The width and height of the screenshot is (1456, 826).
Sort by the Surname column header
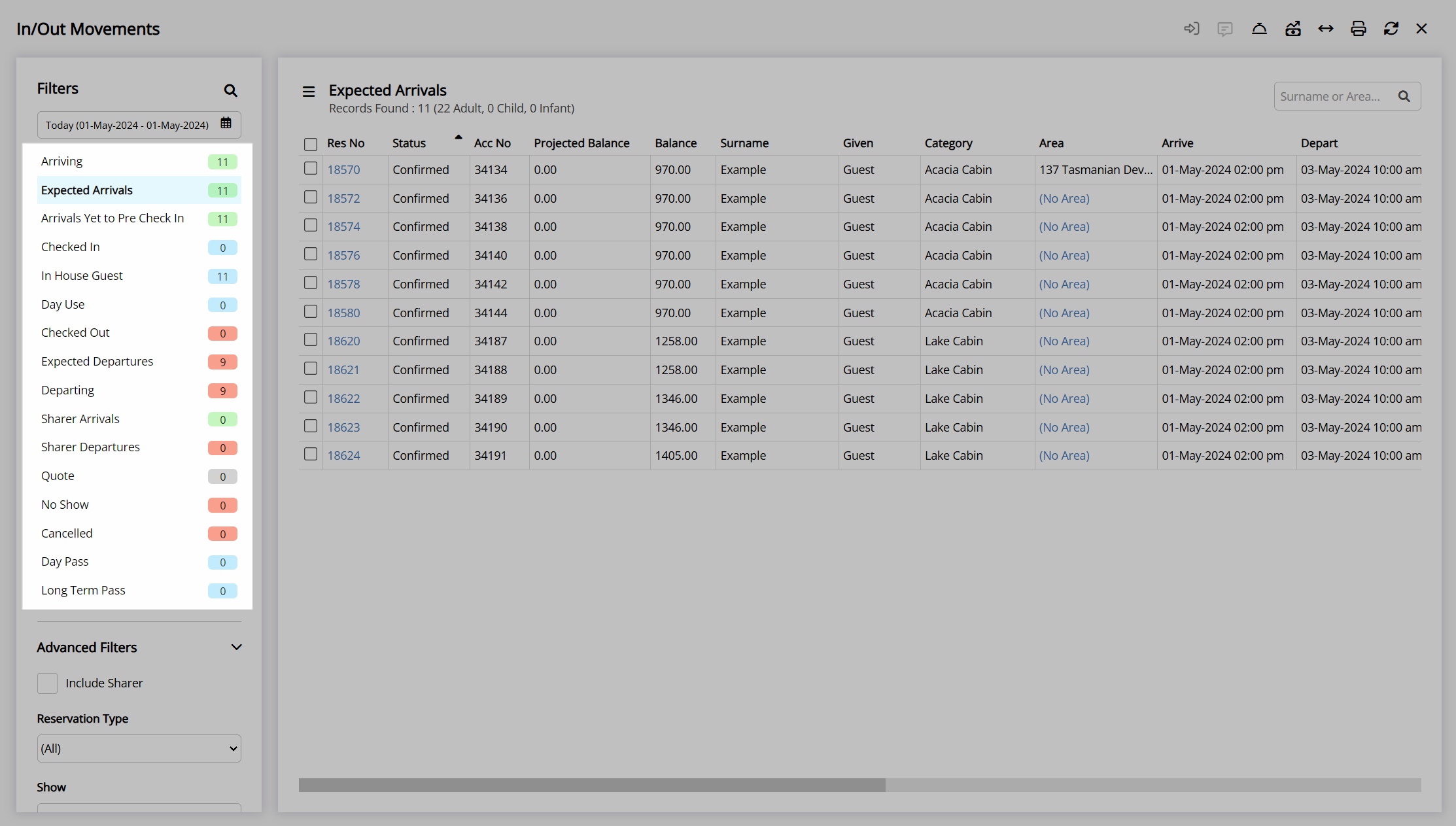pyautogui.click(x=744, y=143)
